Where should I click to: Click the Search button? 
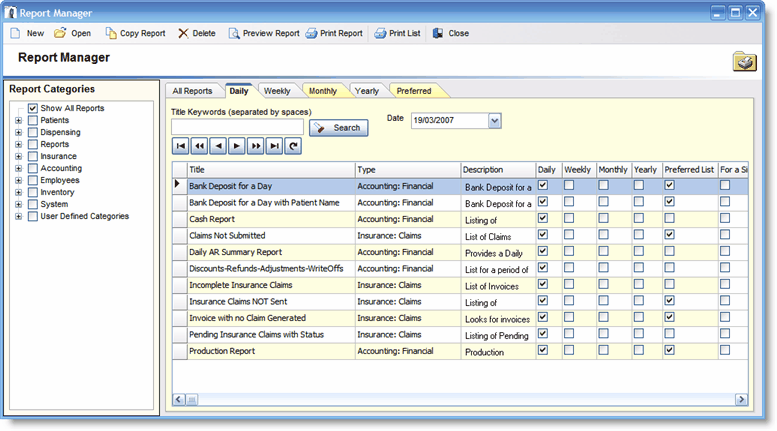pos(339,128)
